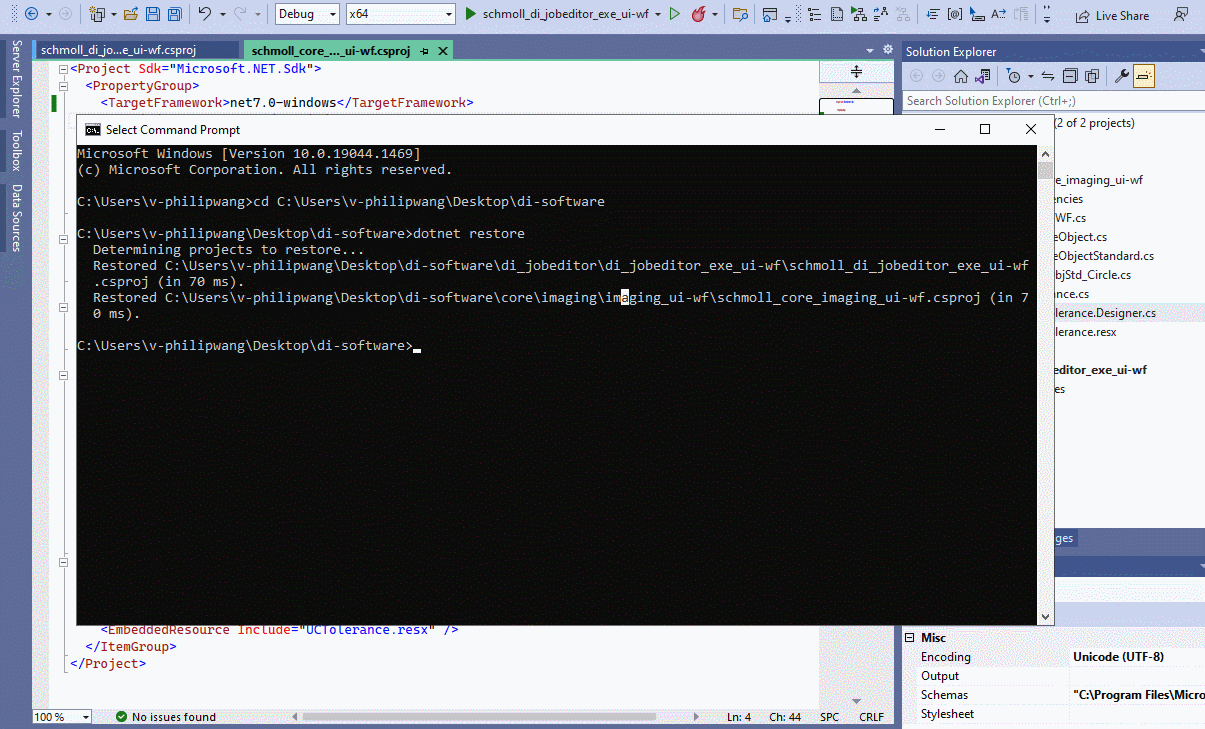Click Solution Explorer Home icon
The height and width of the screenshot is (729, 1205).
[961, 76]
